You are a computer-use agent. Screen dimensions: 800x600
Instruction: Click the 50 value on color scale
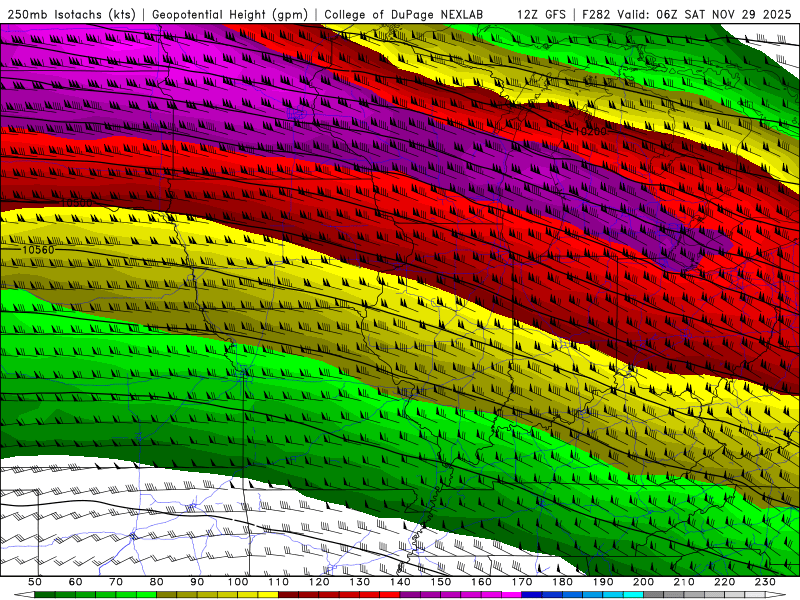pos(35,582)
